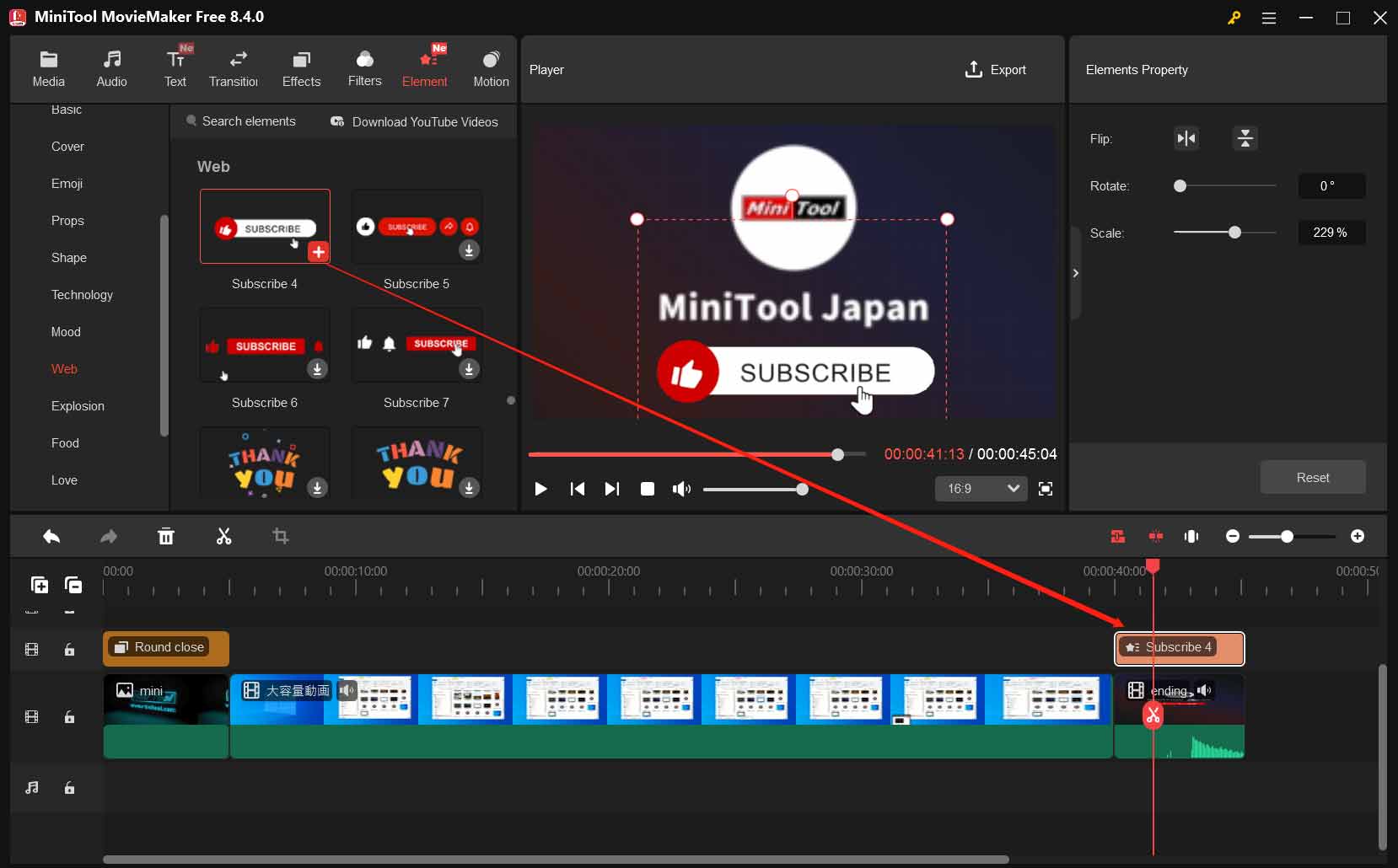Viewport: 1398px width, 868px height.
Task: Open the Media library panel
Action: pos(48,67)
